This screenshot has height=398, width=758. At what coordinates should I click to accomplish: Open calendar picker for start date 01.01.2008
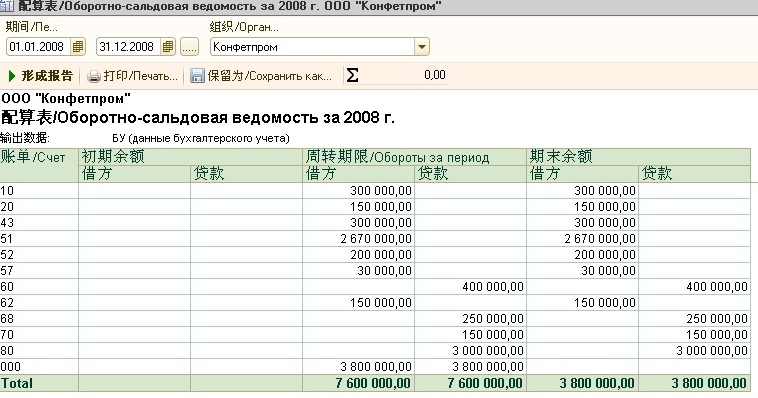pyautogui.click(x=78, y=47)
